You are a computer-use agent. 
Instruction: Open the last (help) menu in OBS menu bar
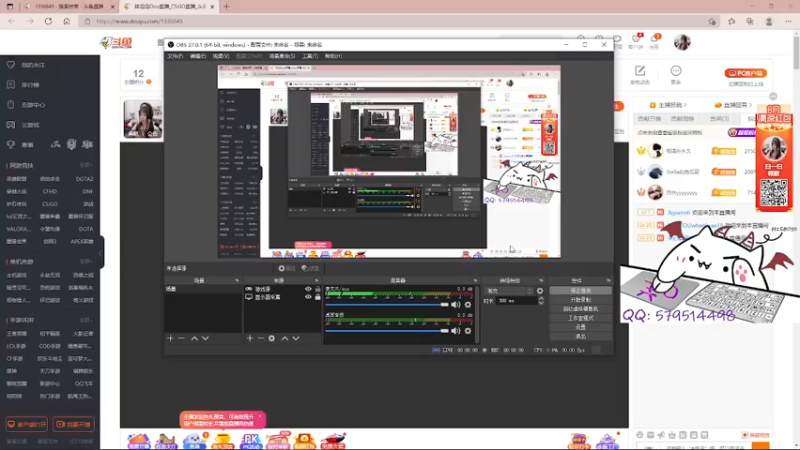[x=333, y=56]
